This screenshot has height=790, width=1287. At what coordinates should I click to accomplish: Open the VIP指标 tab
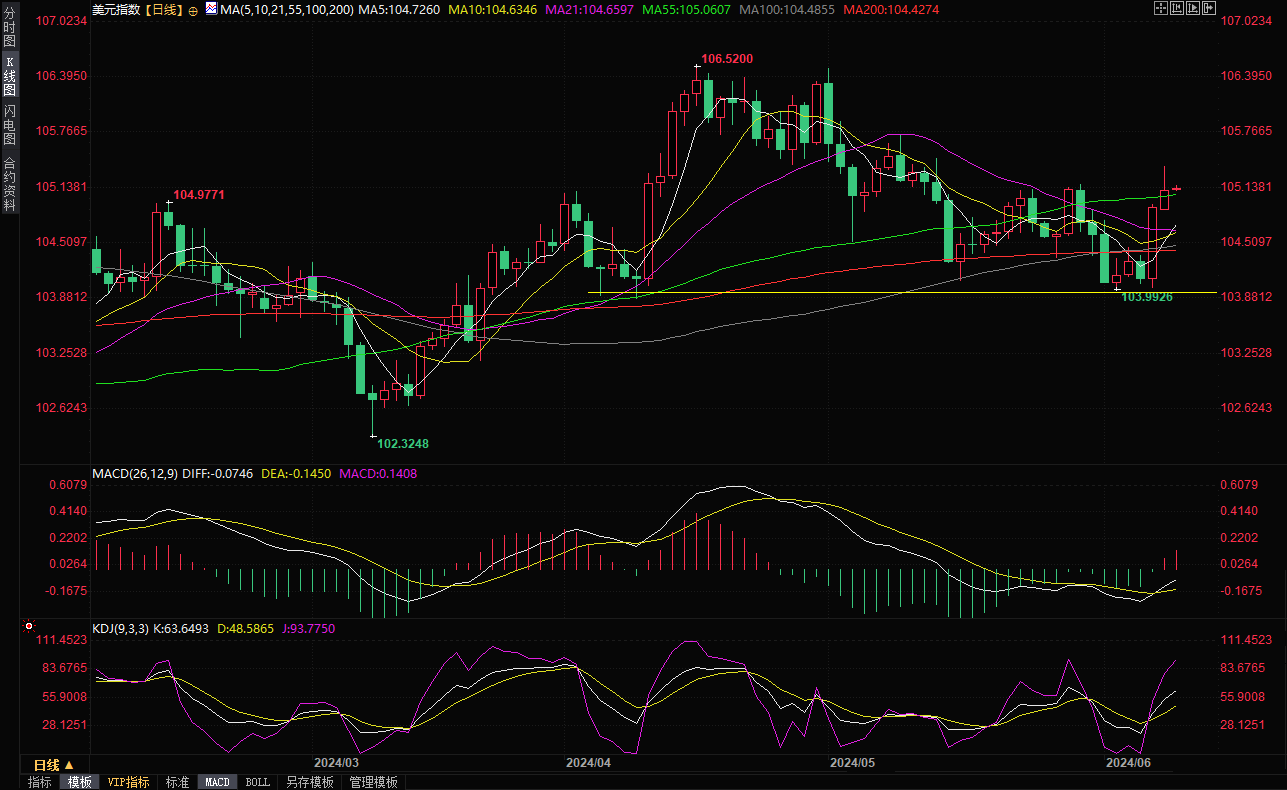(x=128, y=782)
